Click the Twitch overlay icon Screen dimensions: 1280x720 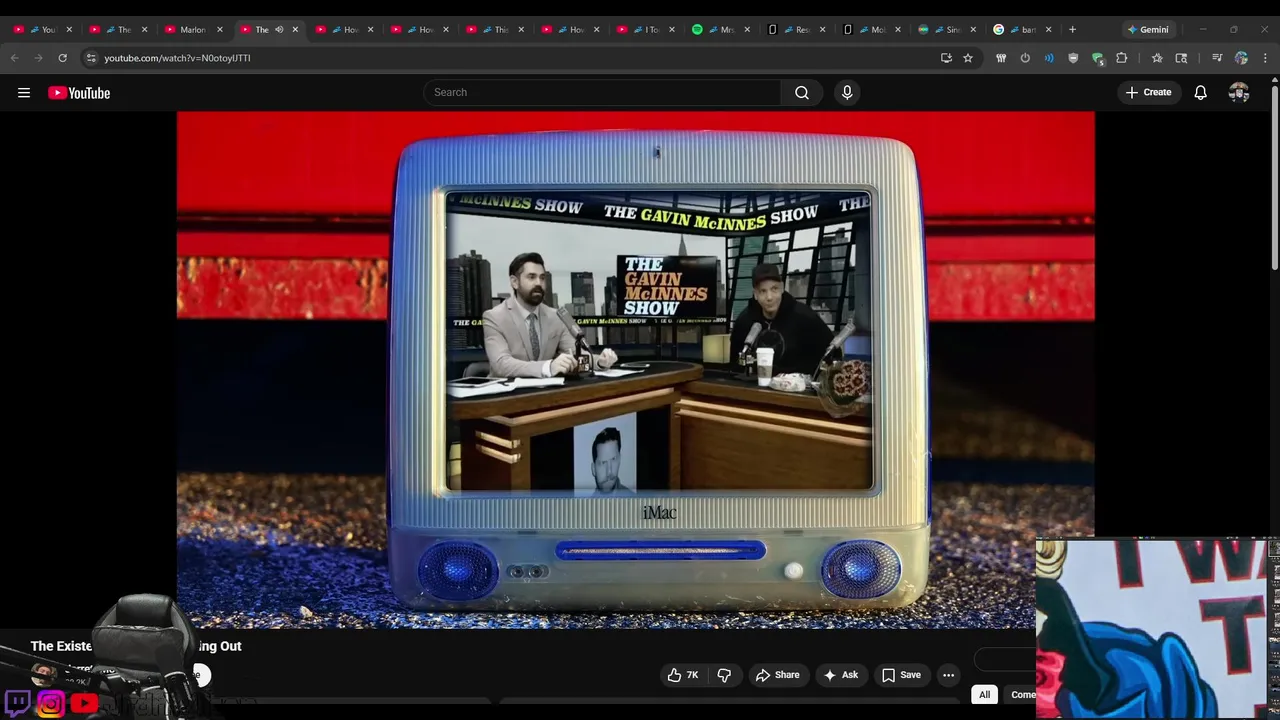pos(18,703)
